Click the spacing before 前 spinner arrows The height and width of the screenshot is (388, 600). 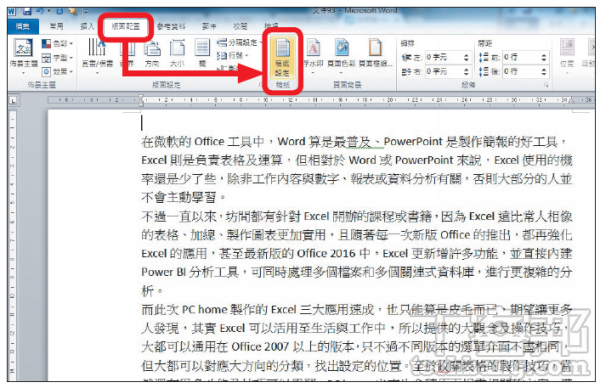[x=544, y=57]
